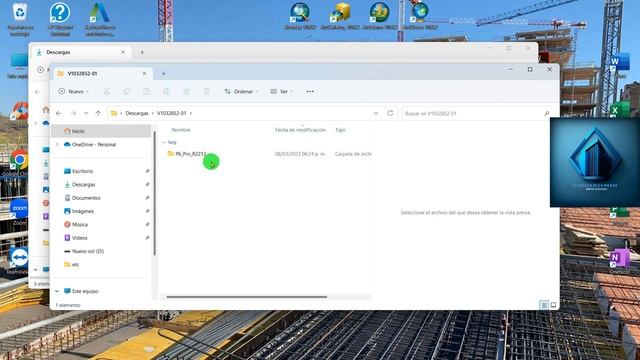Click Descargas in the address breadcrumb
Screen dimensions: 640x360
(x=137, y=113)
